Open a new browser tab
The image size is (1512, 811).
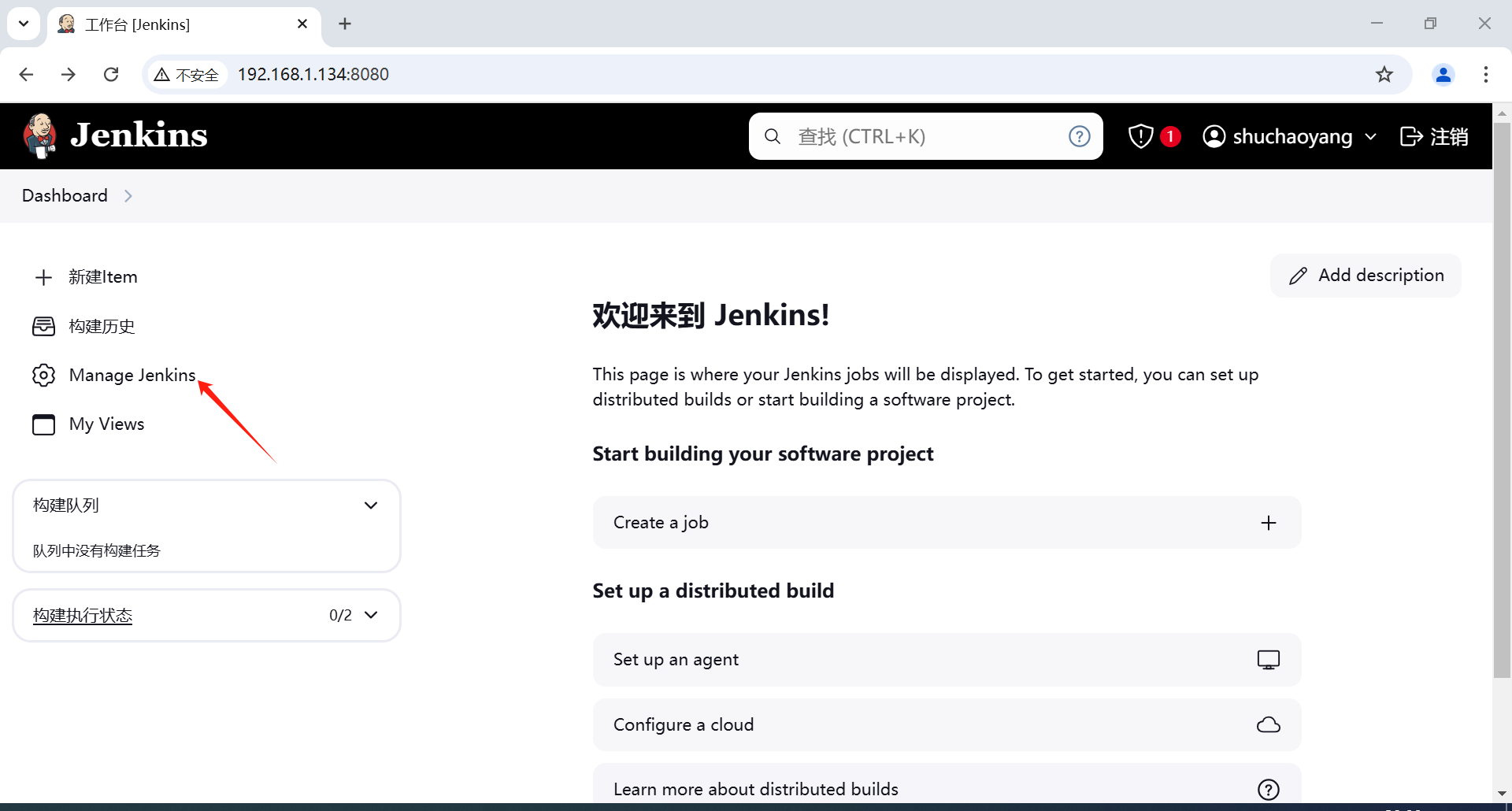[x=345, y=24]
